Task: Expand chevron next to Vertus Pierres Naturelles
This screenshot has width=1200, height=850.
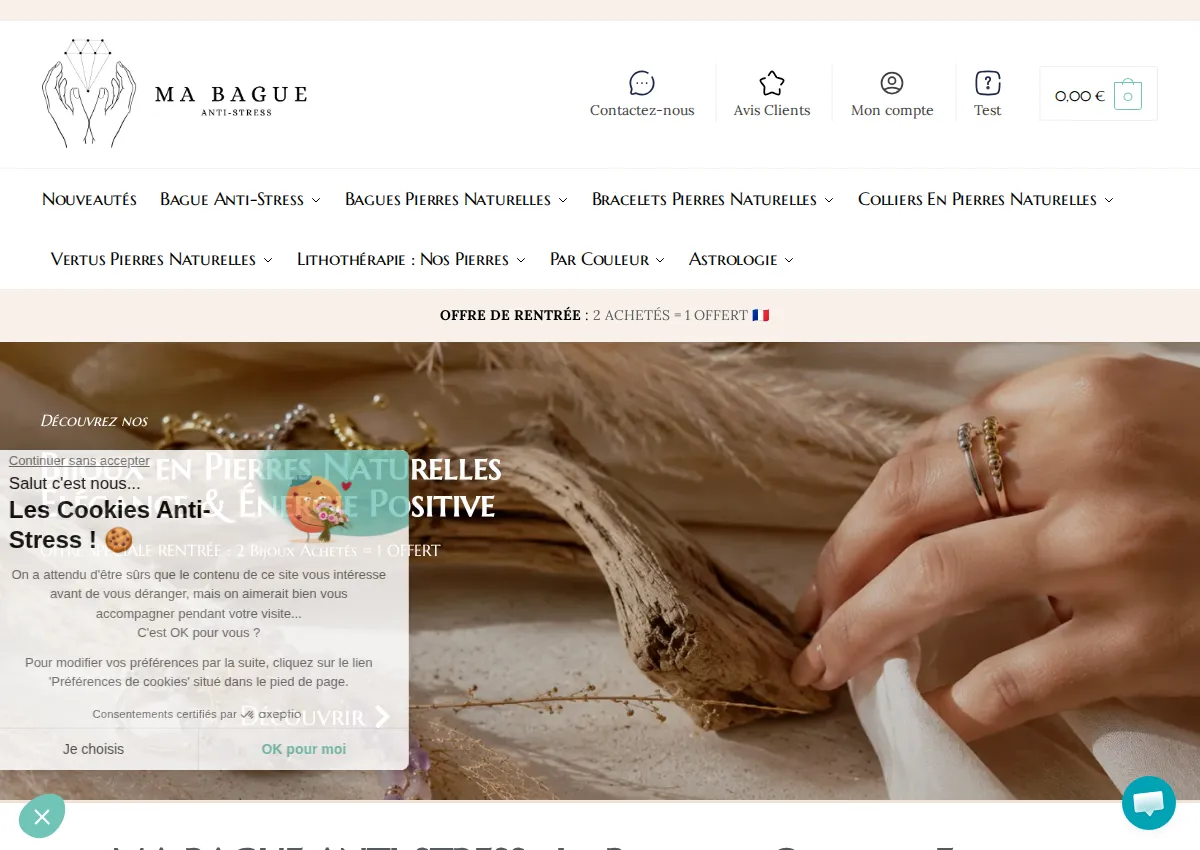Action: pos(267,260)
